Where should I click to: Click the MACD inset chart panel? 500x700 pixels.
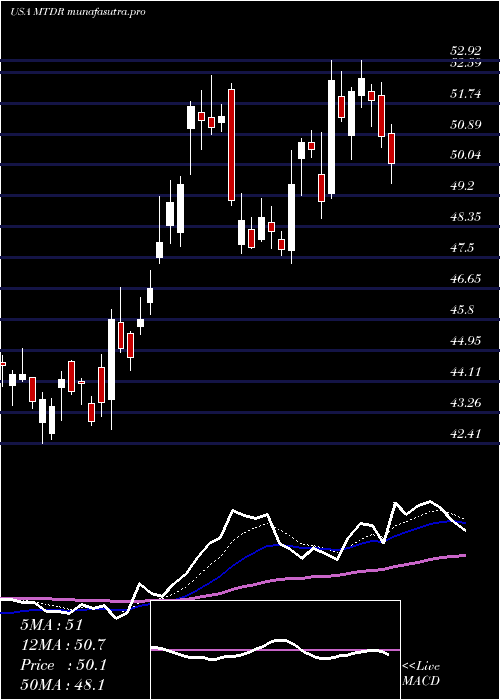[275, 650]
